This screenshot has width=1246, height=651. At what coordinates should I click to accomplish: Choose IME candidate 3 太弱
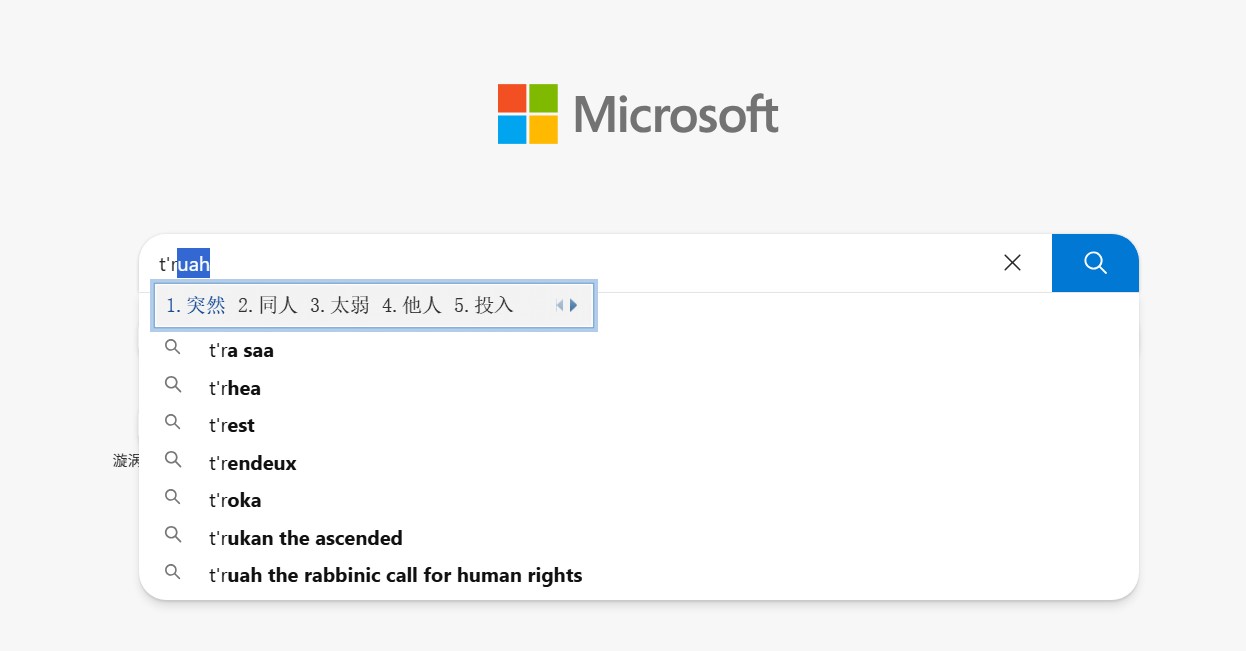(x=340, y=305)
